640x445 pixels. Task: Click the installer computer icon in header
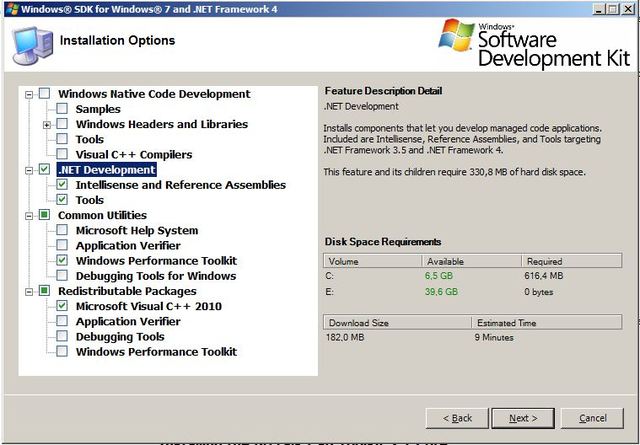pyautogui.click(x=32, y=45)
